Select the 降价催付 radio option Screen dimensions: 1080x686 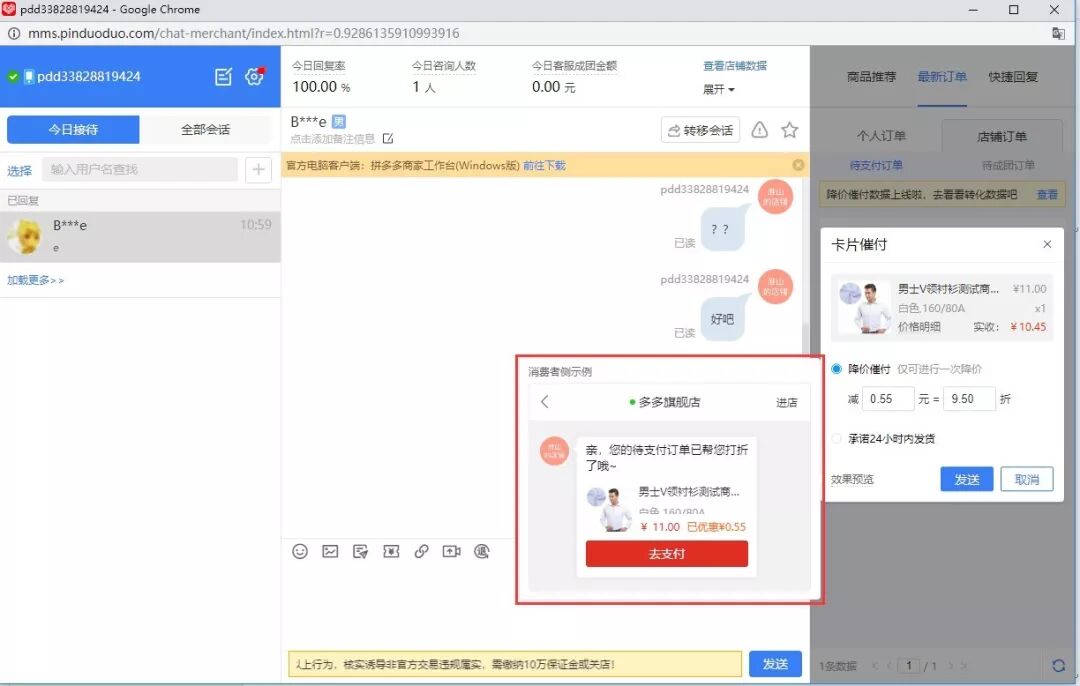[836, 369]
